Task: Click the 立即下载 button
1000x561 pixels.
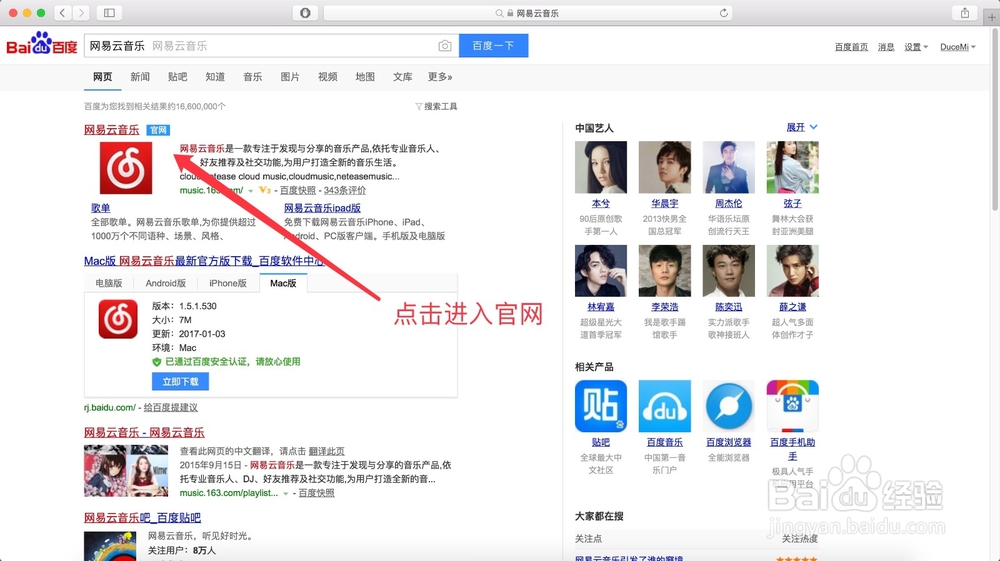Action: click(x=180, y=381)
